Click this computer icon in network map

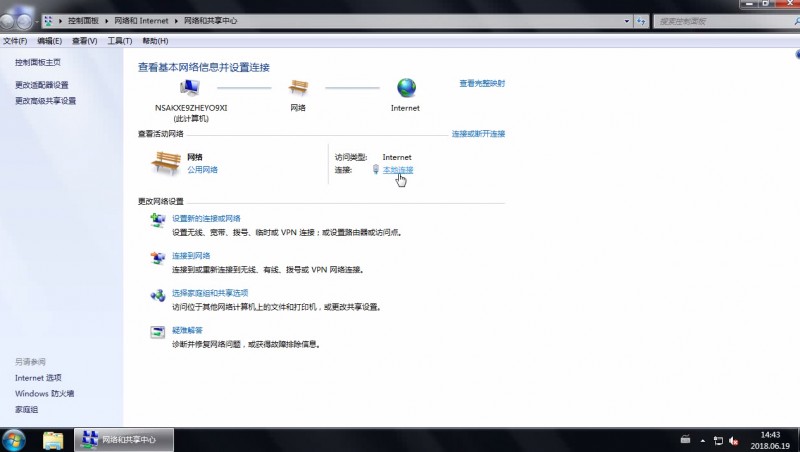pyautogui.click(x=190, y=88)
